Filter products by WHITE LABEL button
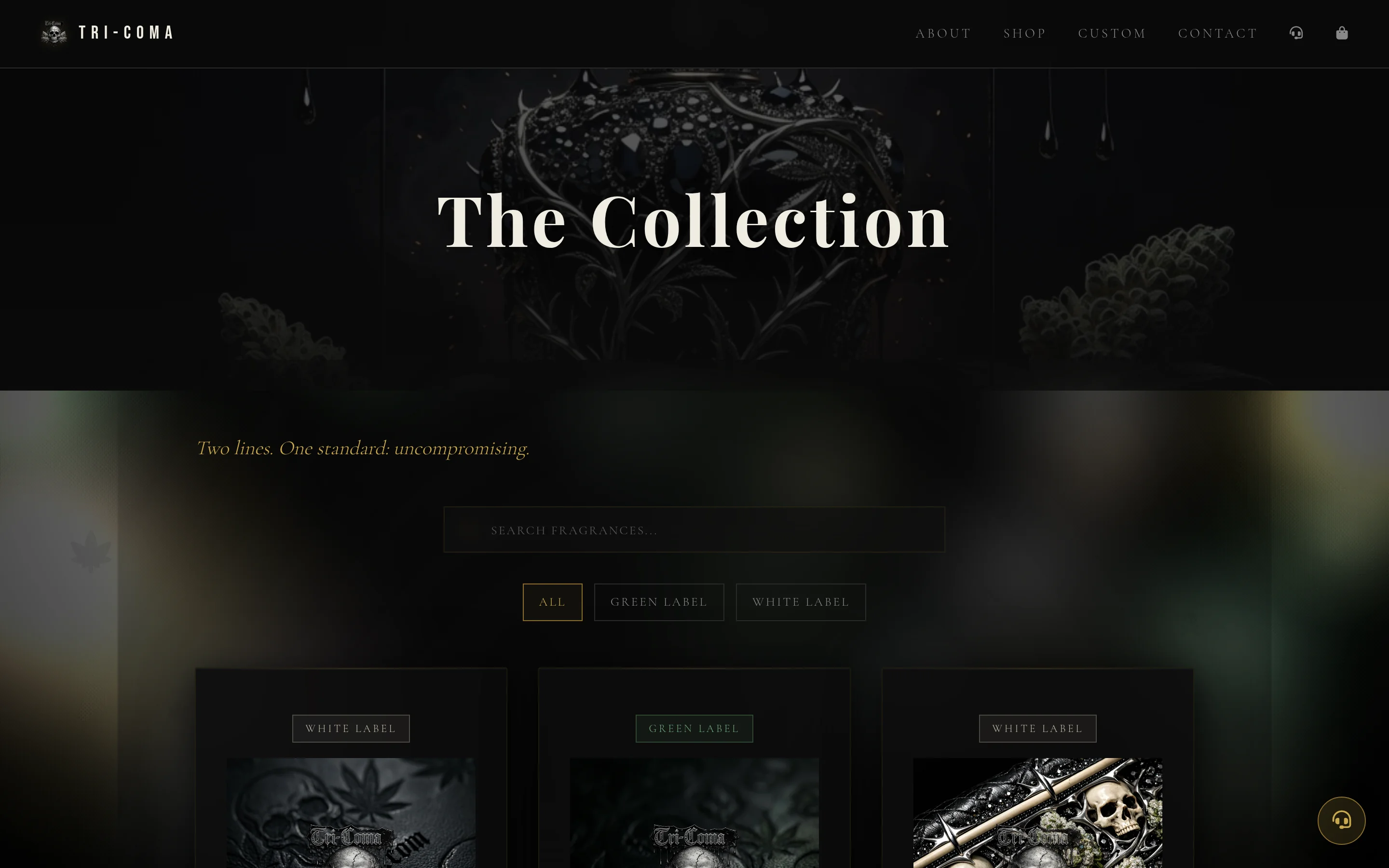Viewport: 1389px width, 868px height. click(x=801, y=602)
